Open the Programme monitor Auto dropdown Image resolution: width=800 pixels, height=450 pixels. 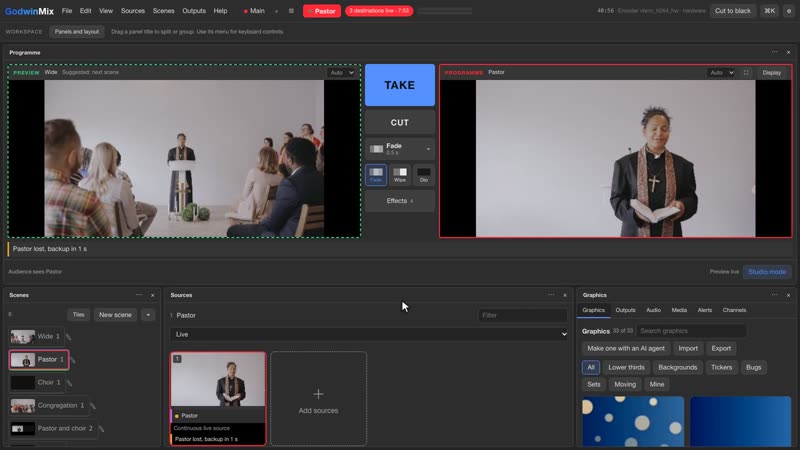tap(721, 72)
